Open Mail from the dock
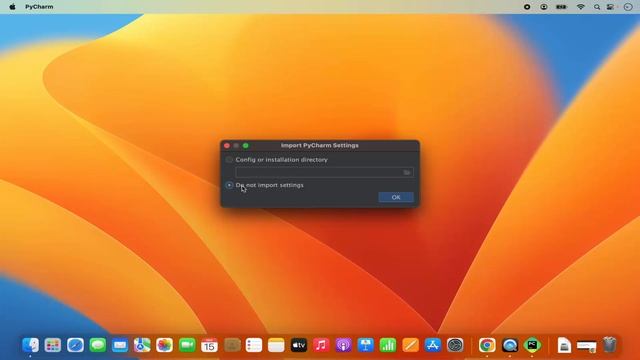Screen dimensions: 640x360 point(120,345)
